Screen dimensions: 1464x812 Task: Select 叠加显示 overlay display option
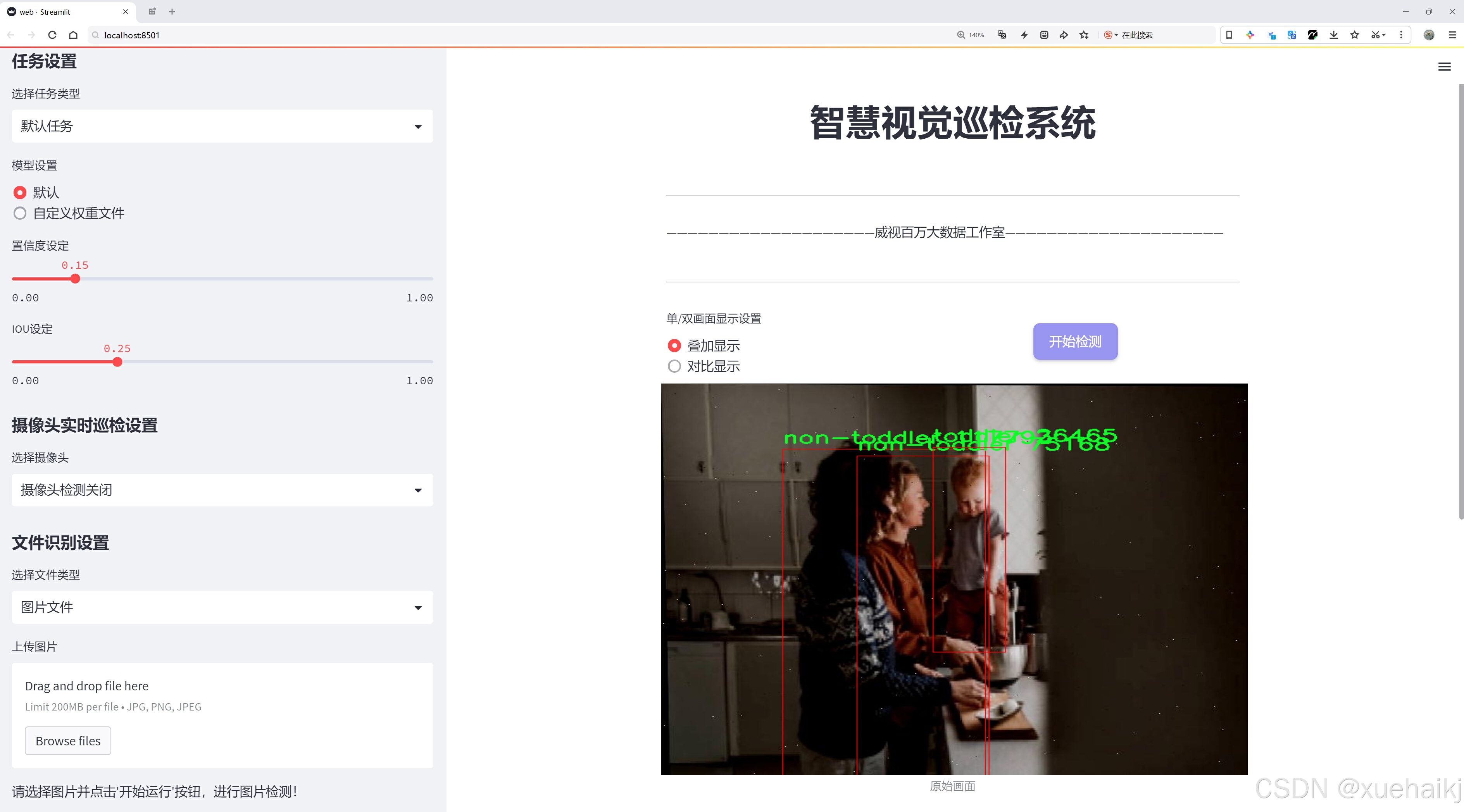[674, 345]
